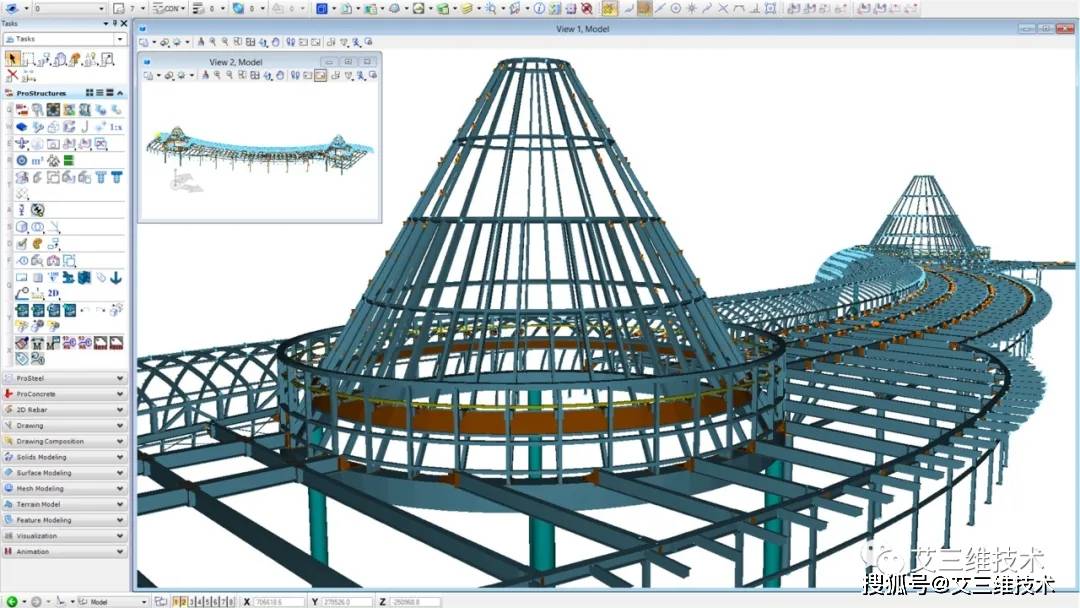Click the 2D icon in ProStructures tools
This screenshot has width=1080, height=608.
coord(54,294)
